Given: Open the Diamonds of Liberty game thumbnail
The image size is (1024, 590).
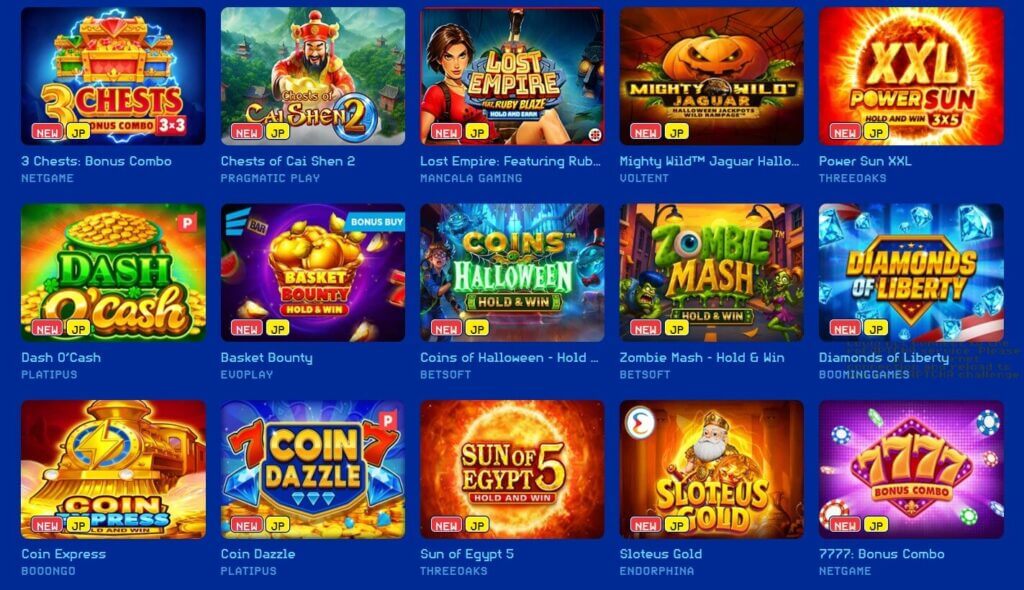Looking at the screenshot, I should click(x=911, y=272).
